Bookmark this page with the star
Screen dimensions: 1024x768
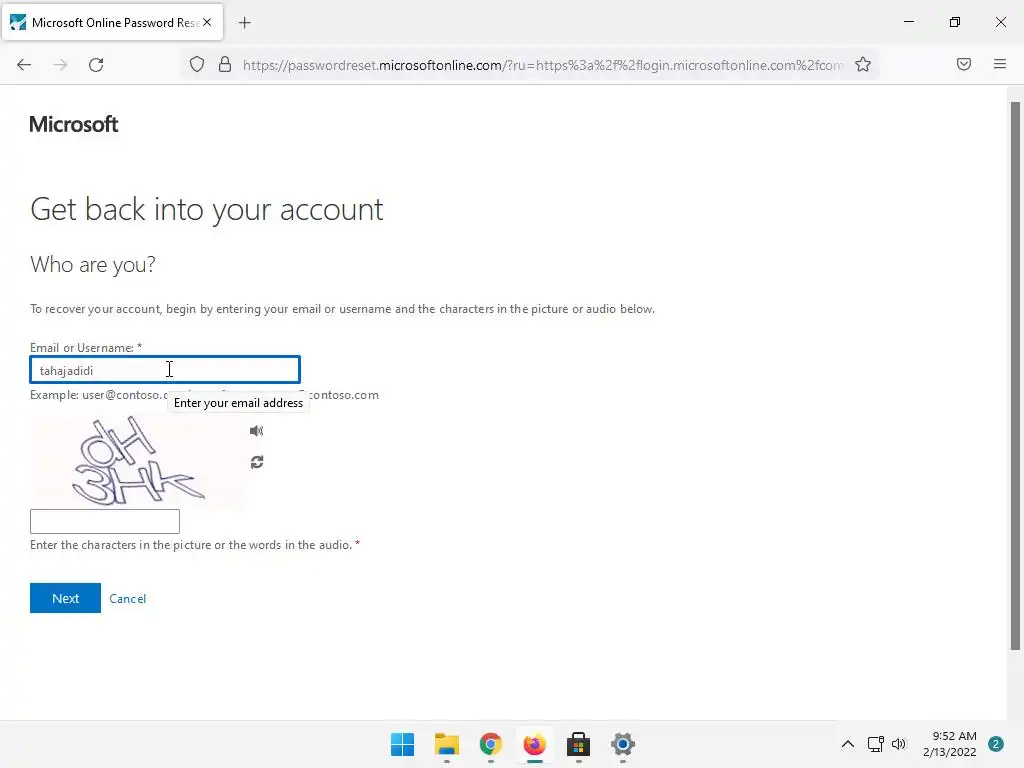tap(863, 64)
